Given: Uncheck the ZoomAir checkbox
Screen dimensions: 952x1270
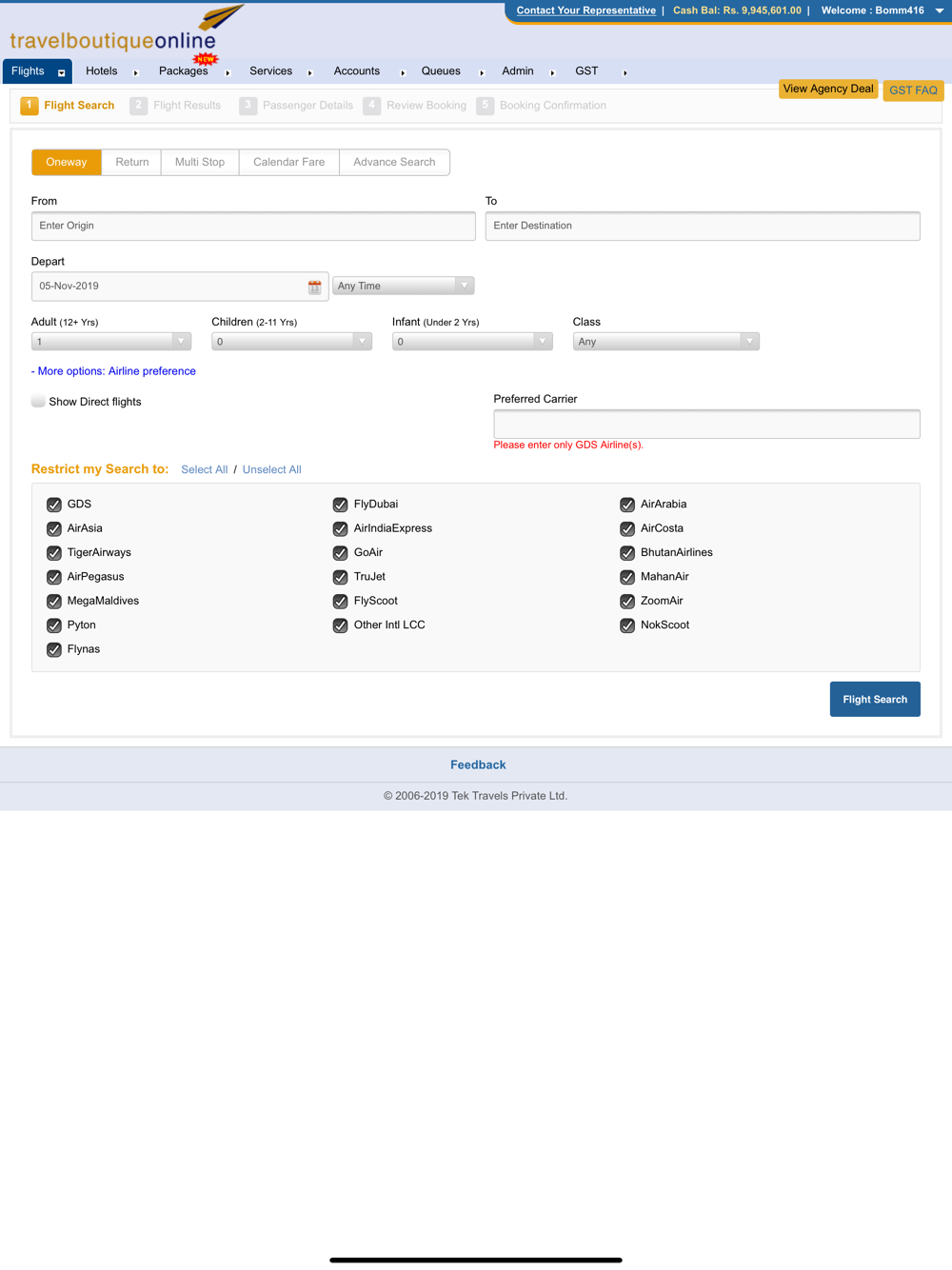Looking at the screenshot, I should coord(627,602).
